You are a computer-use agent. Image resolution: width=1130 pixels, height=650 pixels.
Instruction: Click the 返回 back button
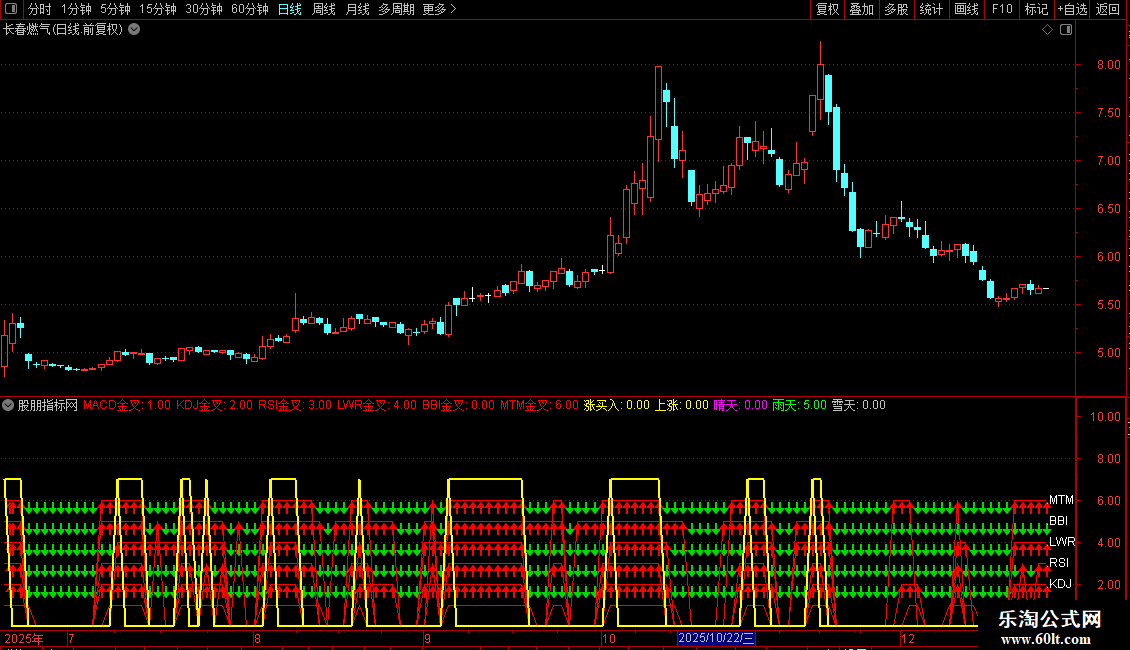click(x=1108, y=9)
